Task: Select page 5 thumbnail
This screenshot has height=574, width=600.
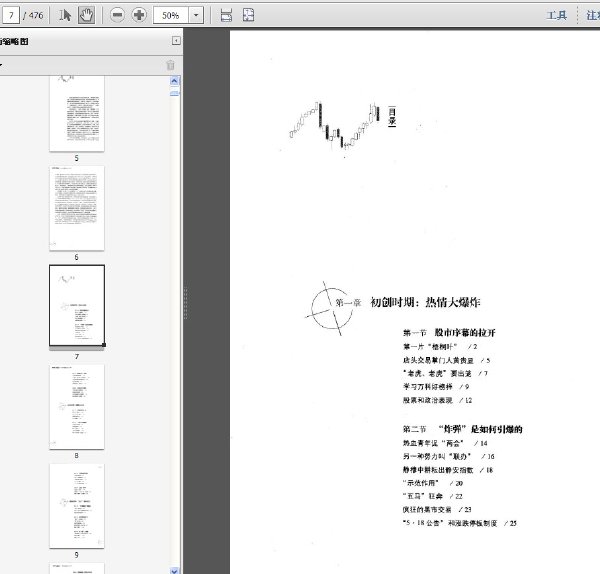Action: [x=77, y=113]
